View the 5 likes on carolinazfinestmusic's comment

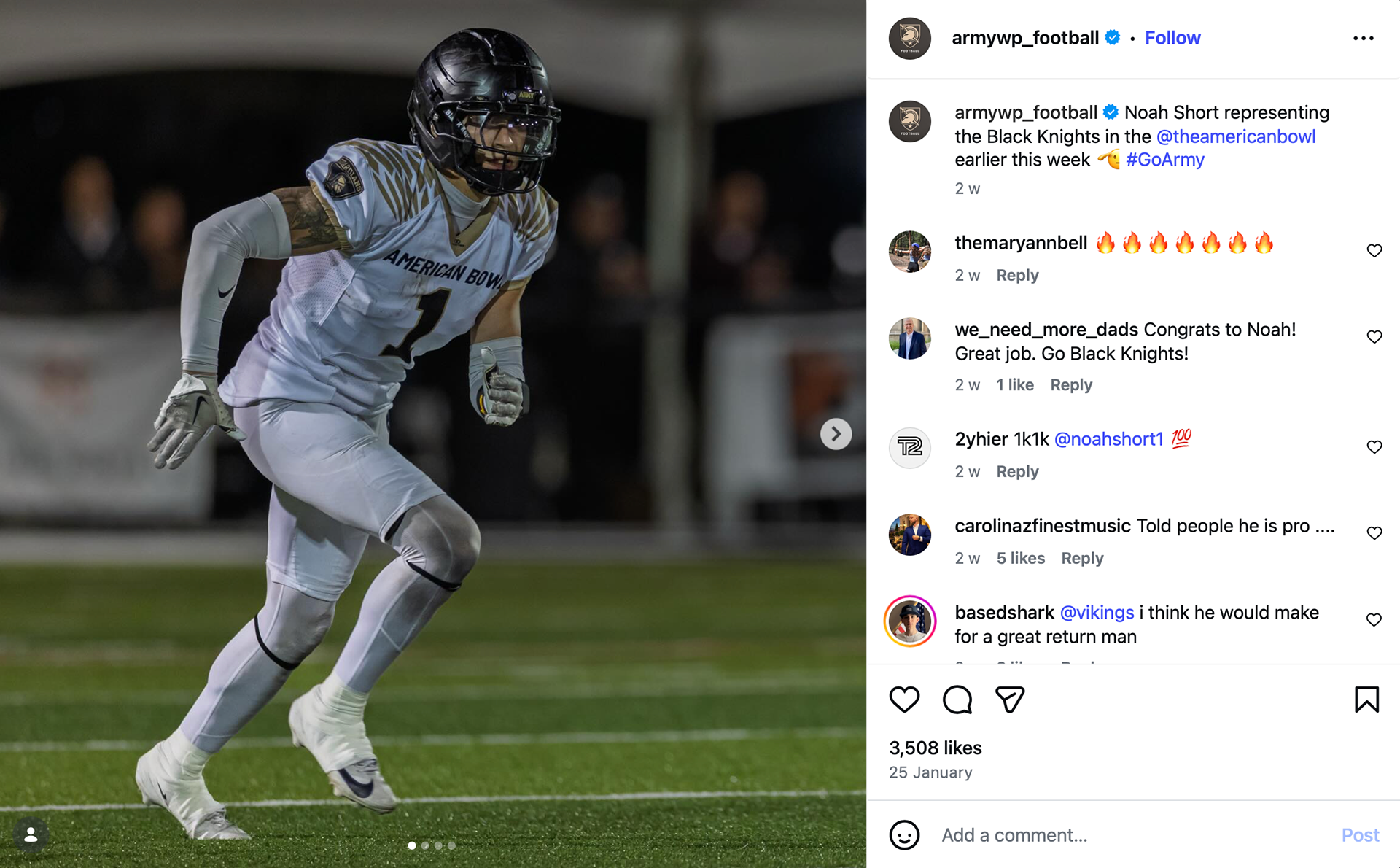point(1020,558)
